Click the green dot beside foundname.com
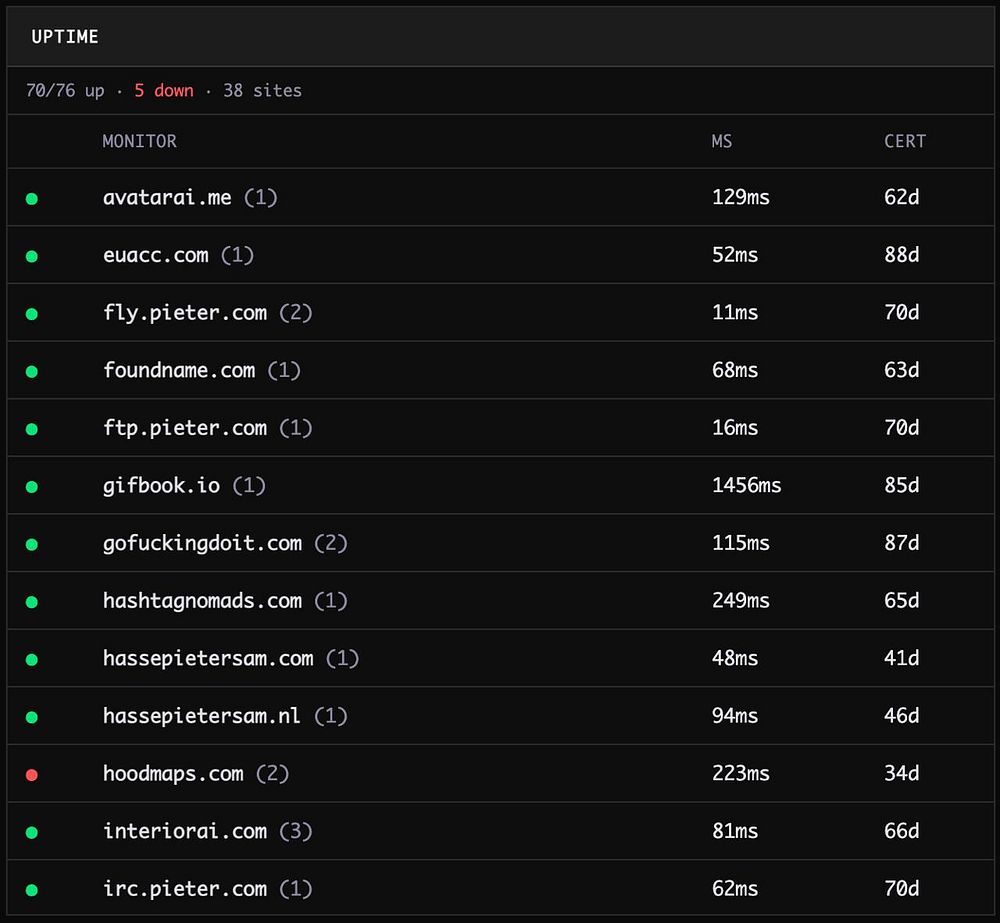 (x=32, y=372)
